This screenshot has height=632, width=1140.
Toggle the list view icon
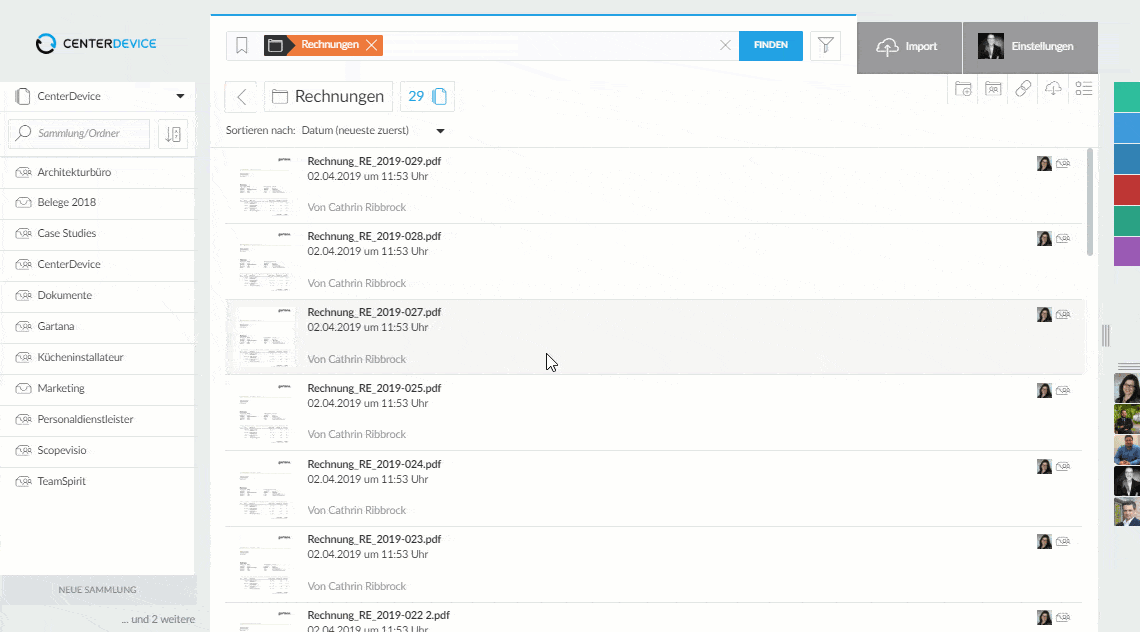point(1083,89)
